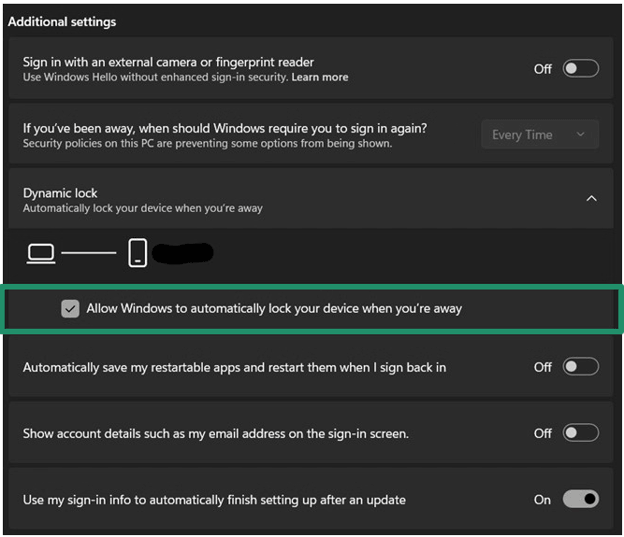
Task: Click the Dynamic lock title text
Action: (60, 193)
